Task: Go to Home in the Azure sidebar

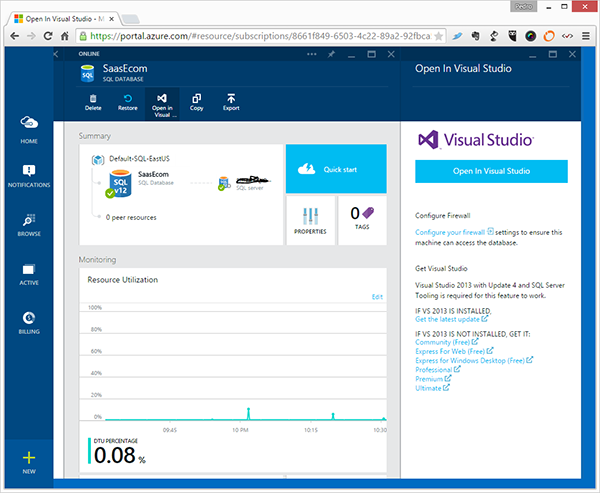Action: click(x=29, y=130)
